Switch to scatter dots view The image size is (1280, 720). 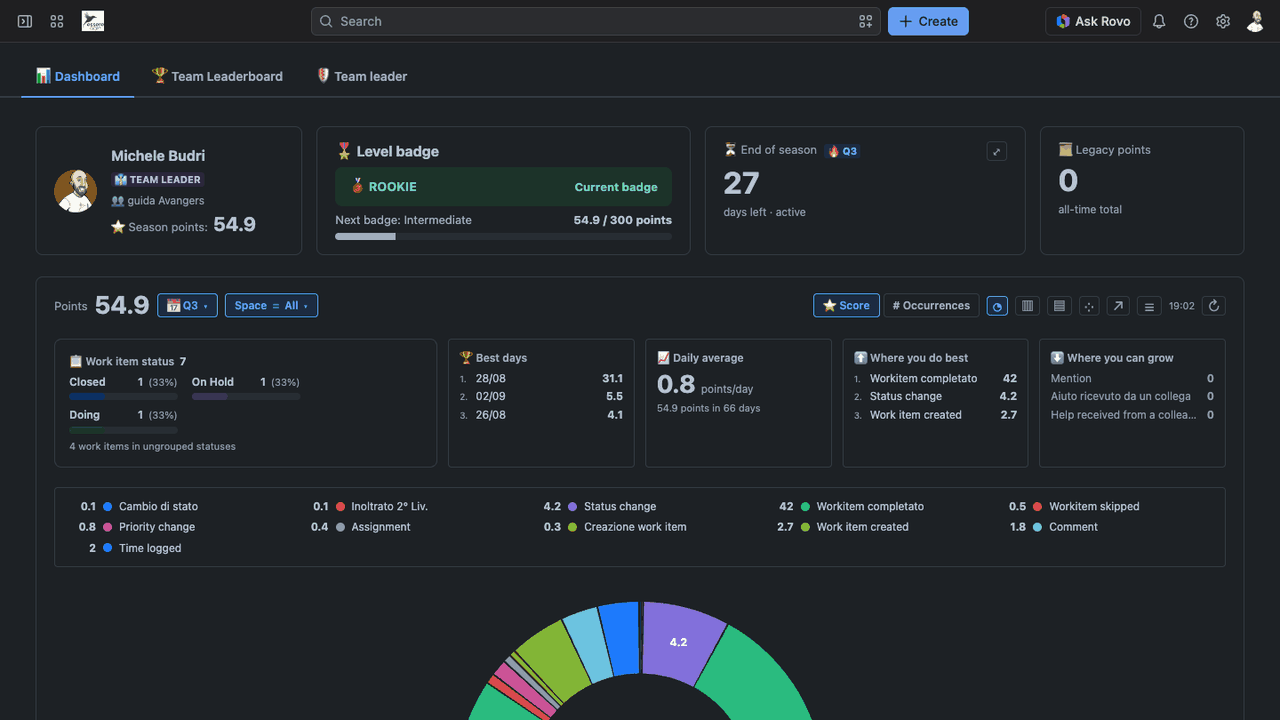(x=1089, y=306)
